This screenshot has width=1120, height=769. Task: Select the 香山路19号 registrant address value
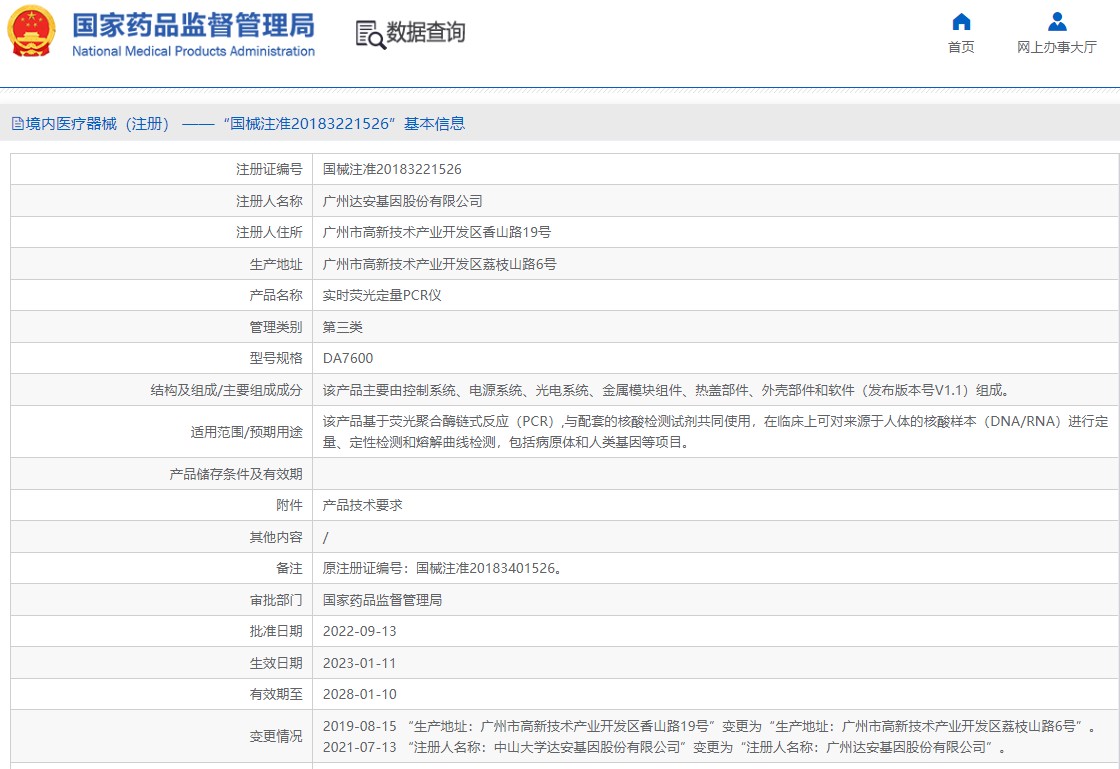436,232
